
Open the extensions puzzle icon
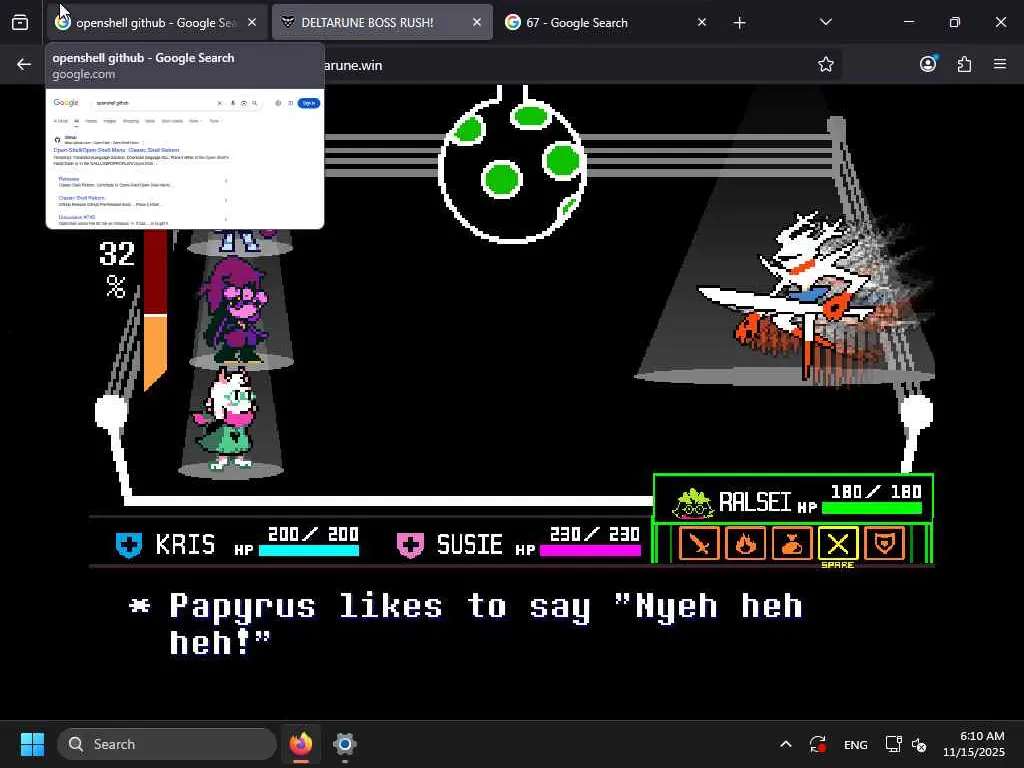click(964, 64)
